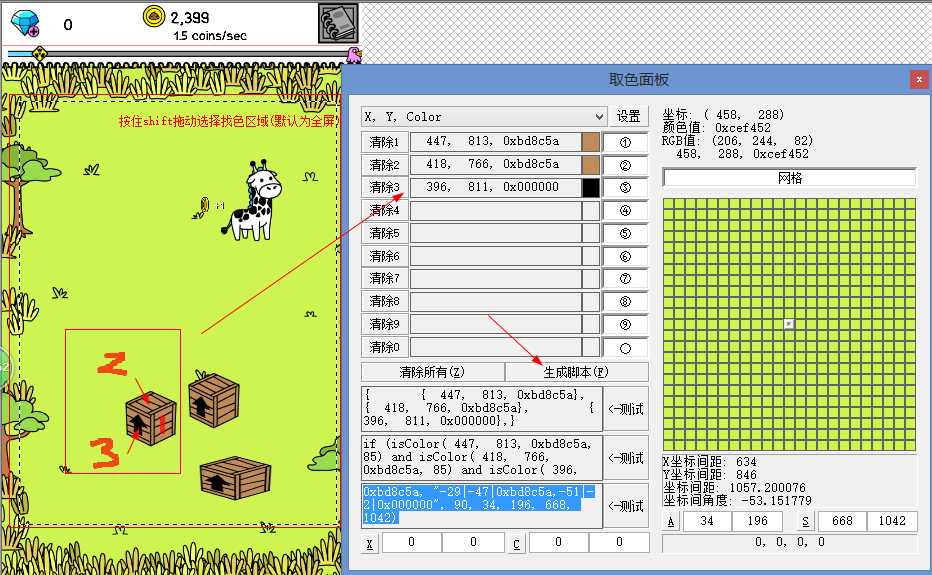This screenshot has width=932, height=575.
Task: Click the brown color swatch in row 1
Action: 591,142
